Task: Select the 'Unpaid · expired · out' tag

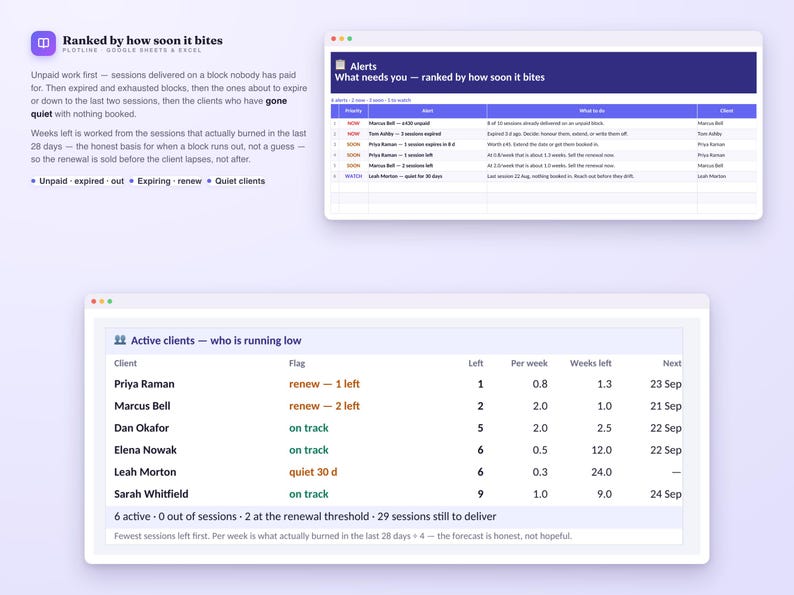Action: [77, 181]
